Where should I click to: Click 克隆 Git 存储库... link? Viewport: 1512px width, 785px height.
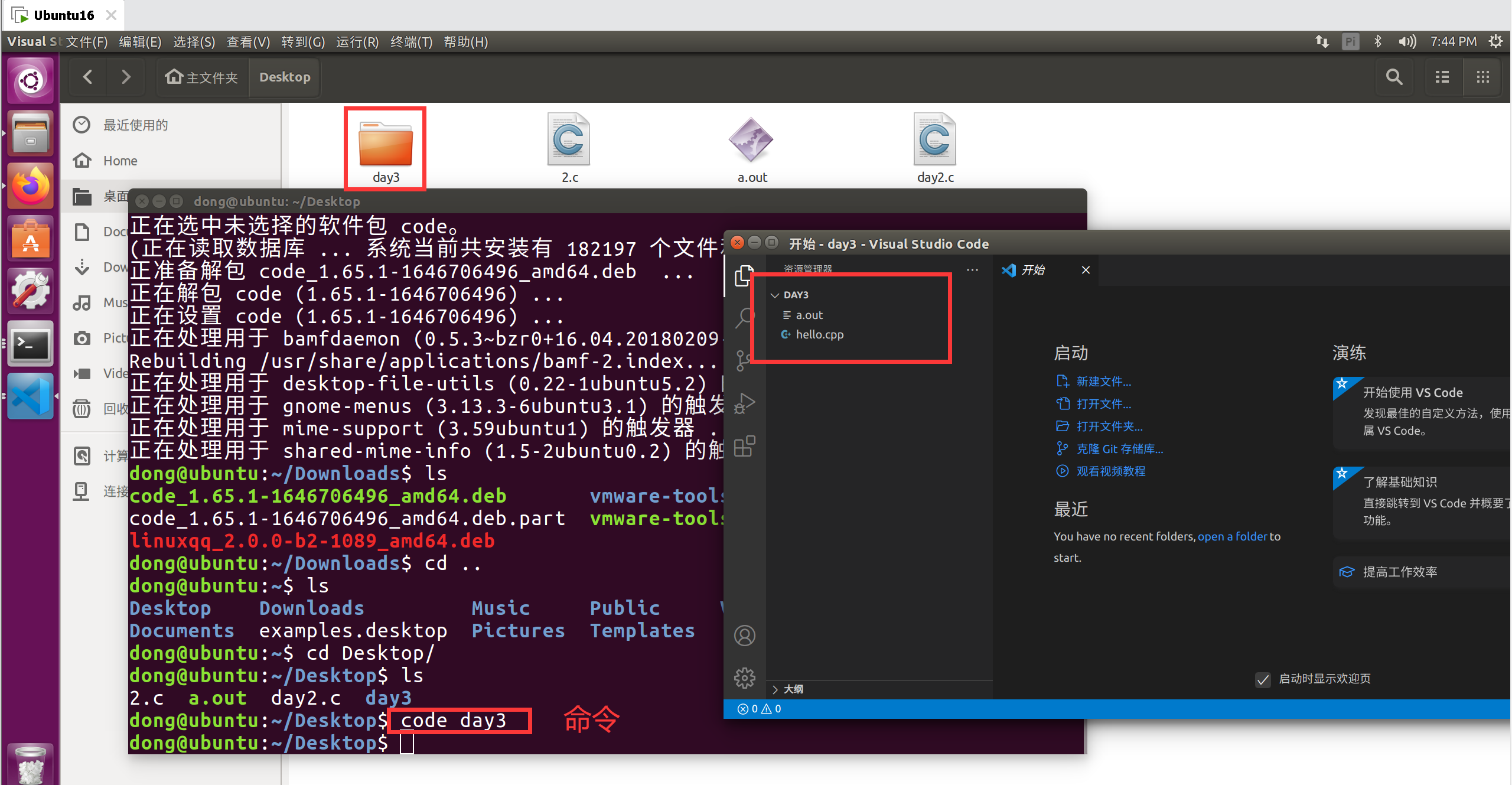[x=1119, y=449]
